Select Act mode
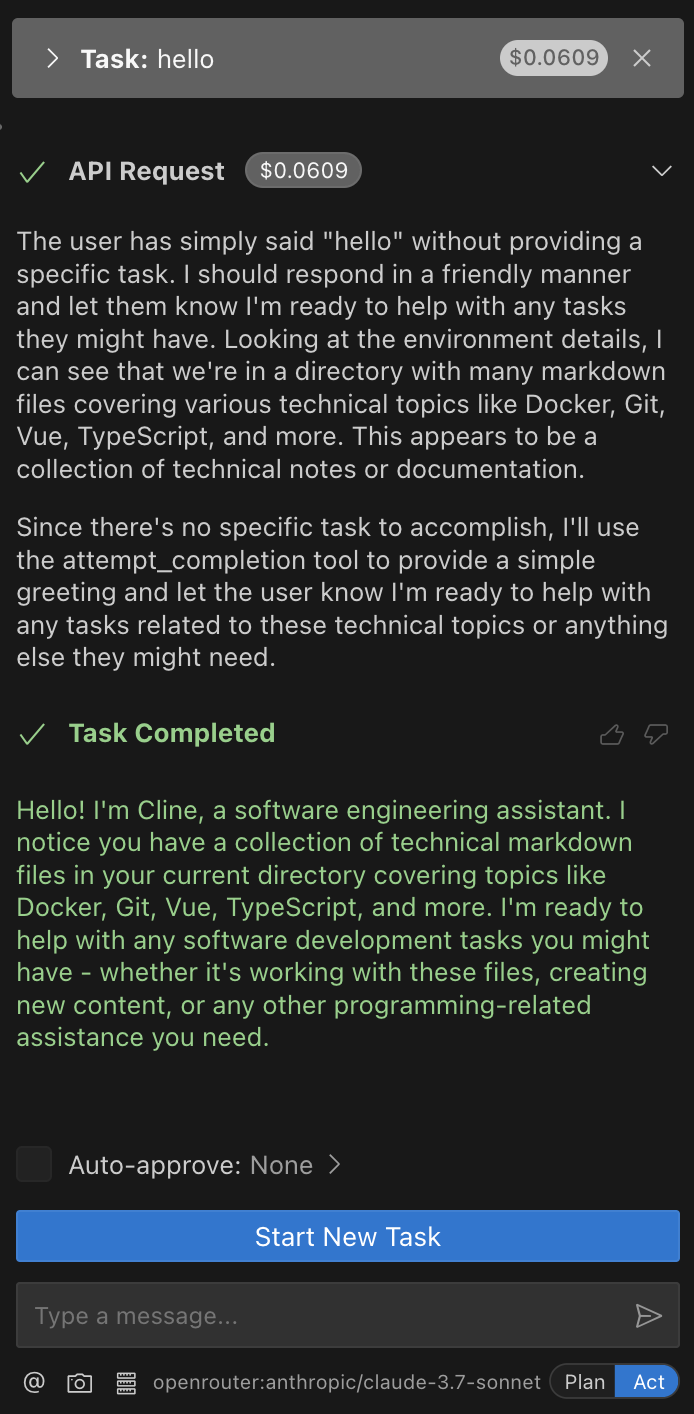This screenshot has height=1414, width=694. click(x=648, y=1382)
